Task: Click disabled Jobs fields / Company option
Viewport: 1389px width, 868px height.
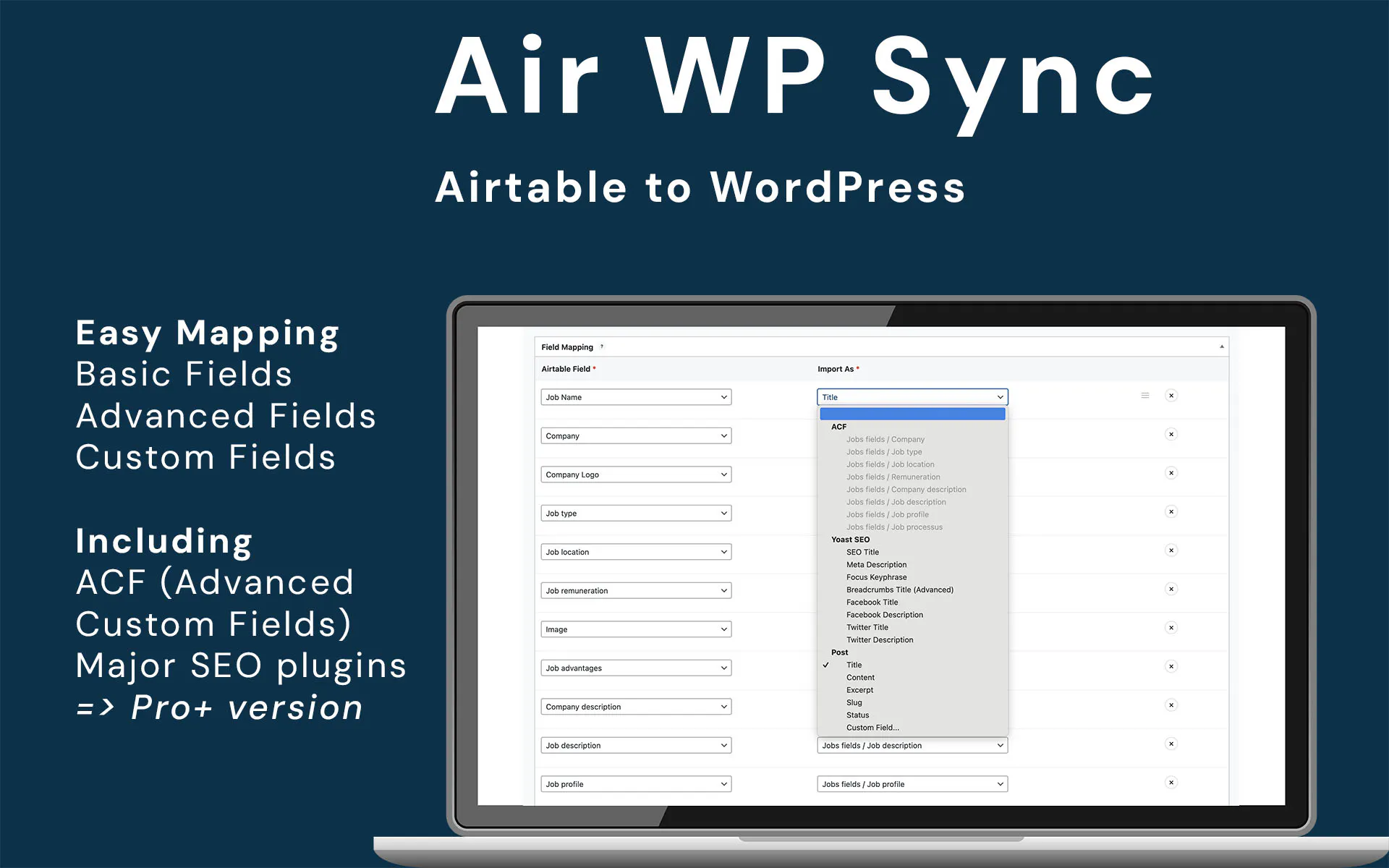Action: click(885, 439)
